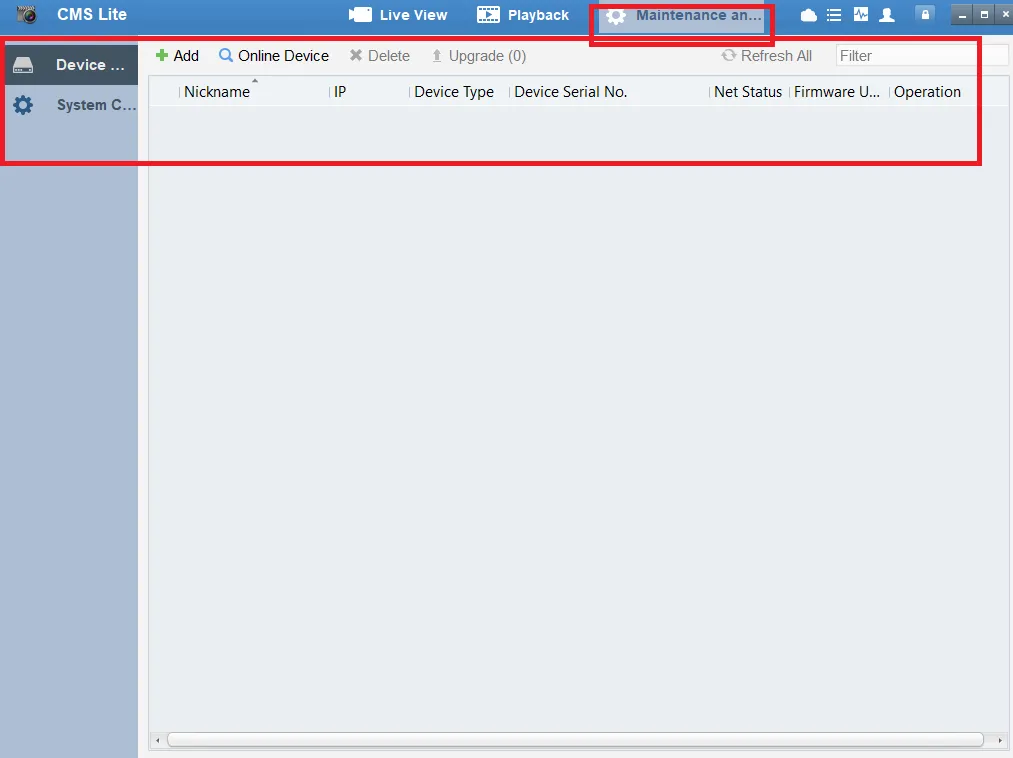This screenshot has height=758, width=1013.
Task: Click the Refresh All button
Action: pyautogui.click(x=767, y=56)
